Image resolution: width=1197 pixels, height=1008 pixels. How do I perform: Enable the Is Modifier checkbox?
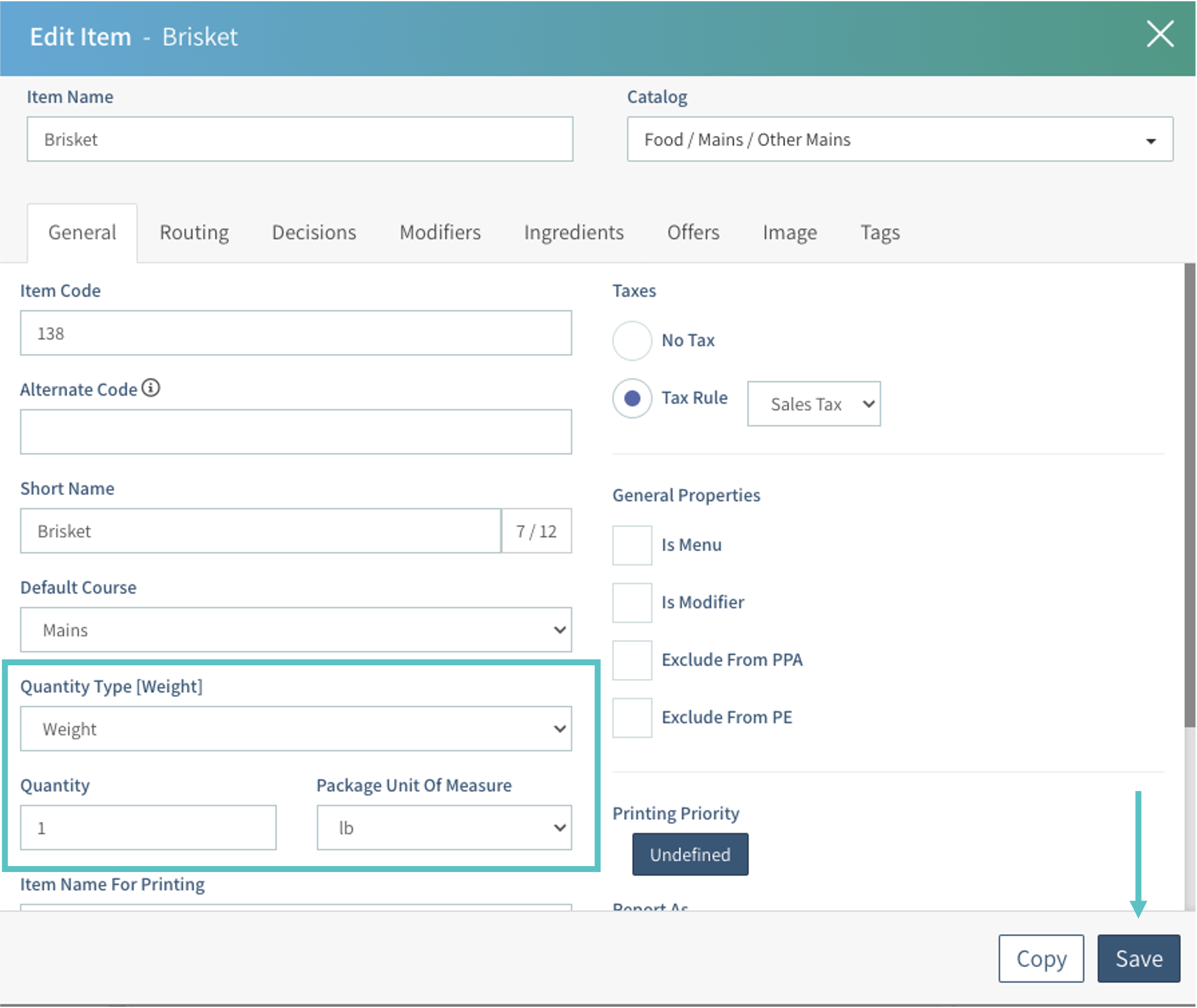[x=632, y=602]
